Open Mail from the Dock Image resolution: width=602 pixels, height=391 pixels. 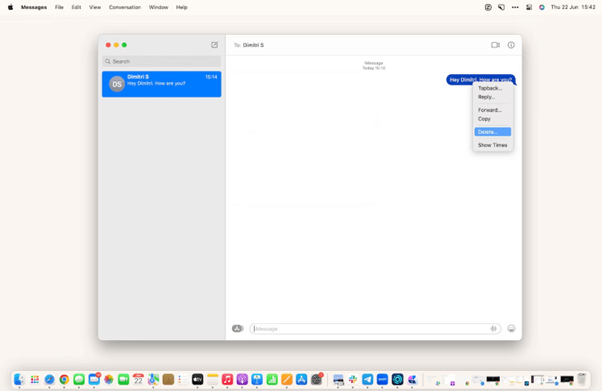pos(94,379)
